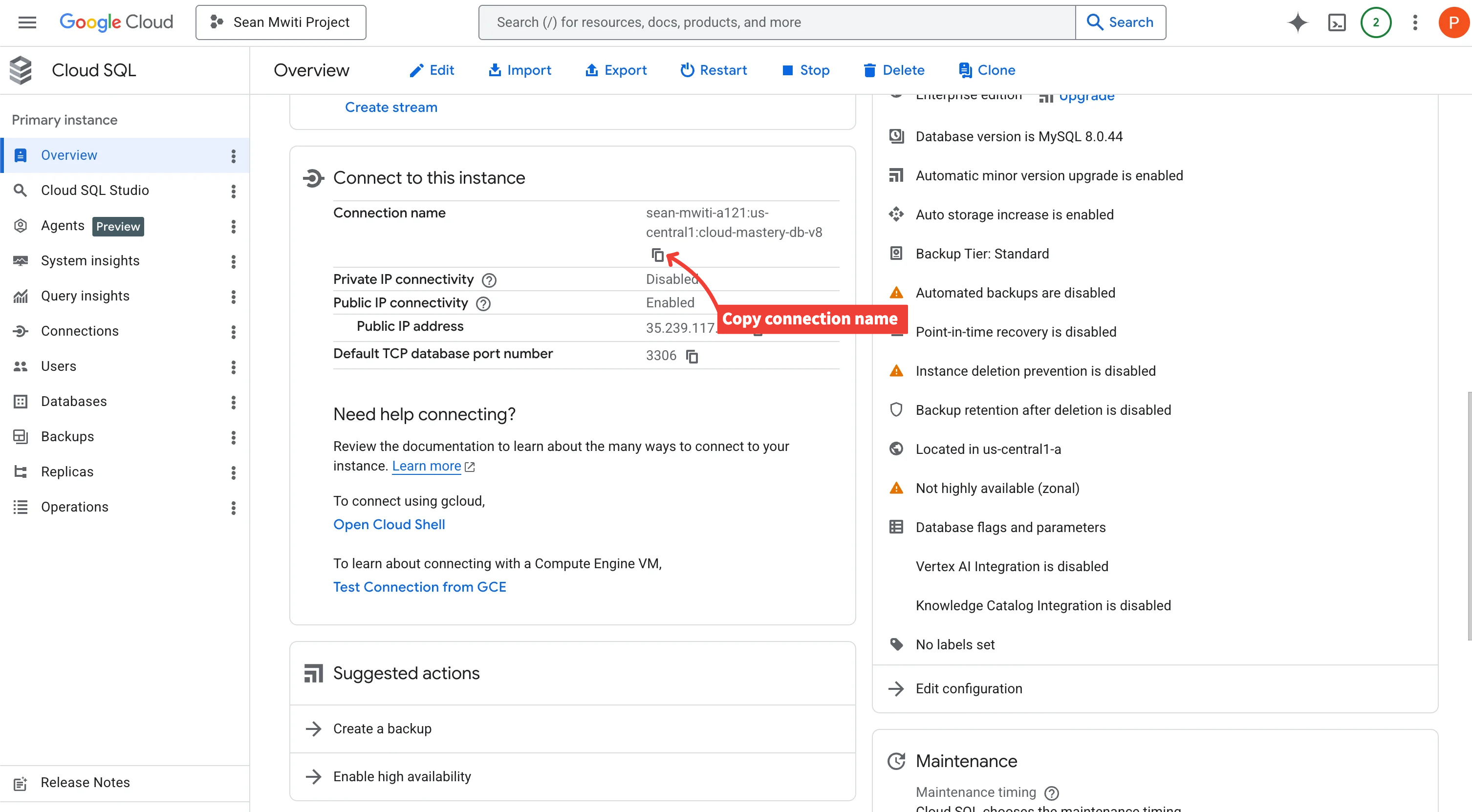The image size is (1472, 812).
Task: Click the page vertical scrollbar
Action: tap(1469, 516)
